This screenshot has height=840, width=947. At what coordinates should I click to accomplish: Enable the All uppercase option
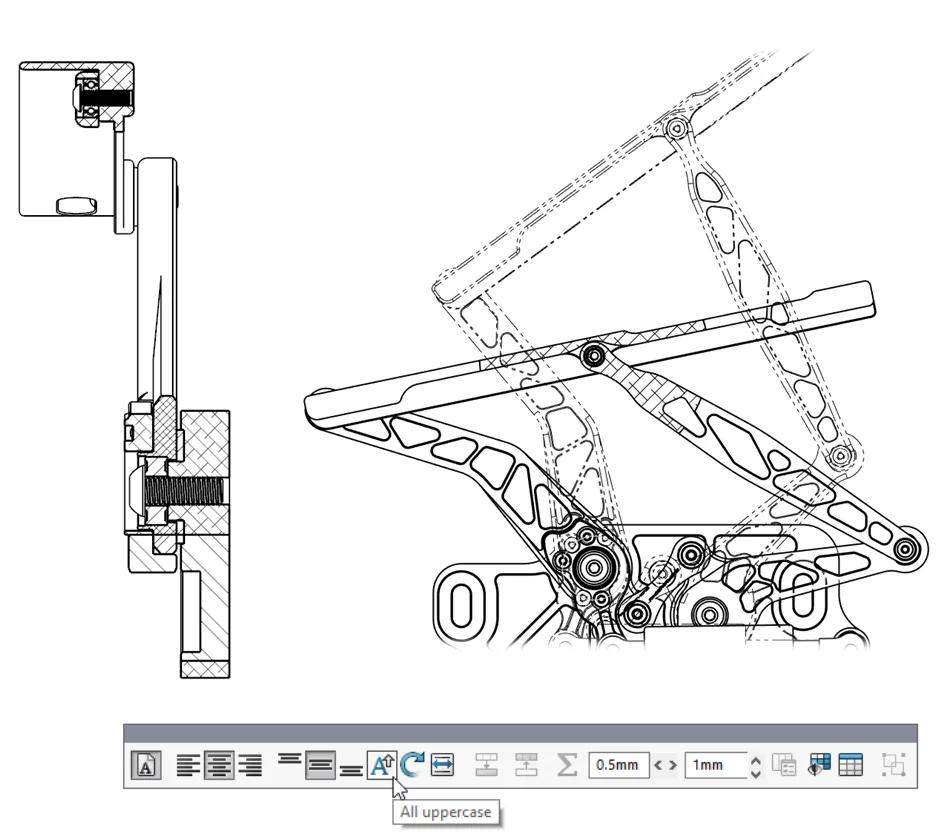point(382,766)
